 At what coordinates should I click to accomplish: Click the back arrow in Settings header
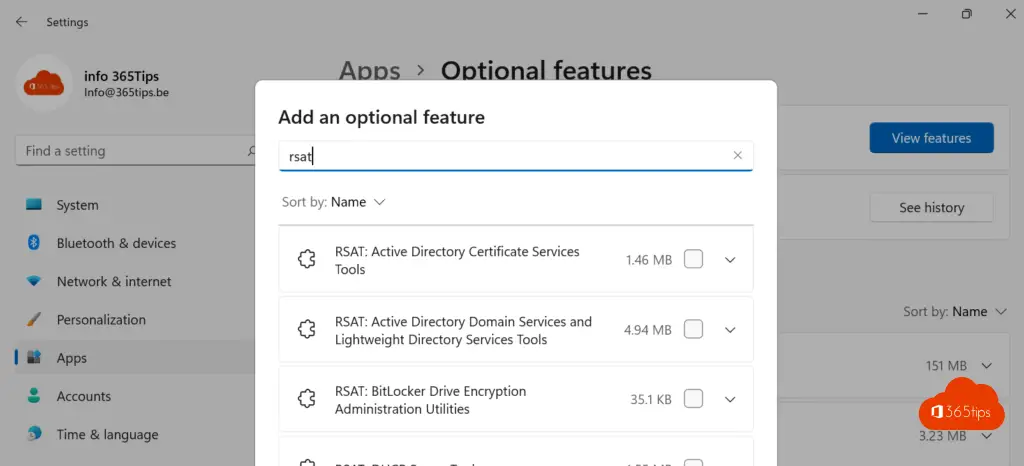(21, 22)
